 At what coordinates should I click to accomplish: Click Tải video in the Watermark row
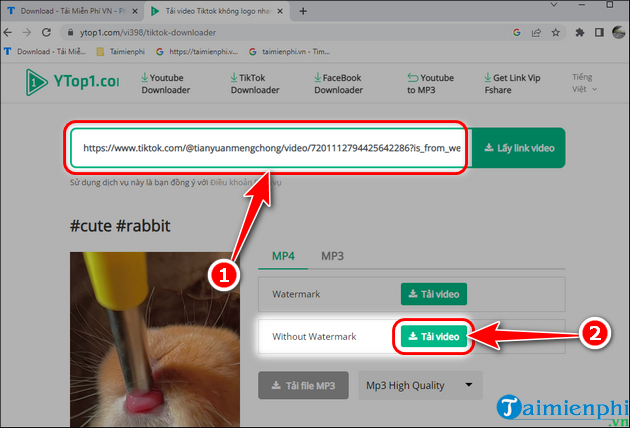tap(434, 294)
